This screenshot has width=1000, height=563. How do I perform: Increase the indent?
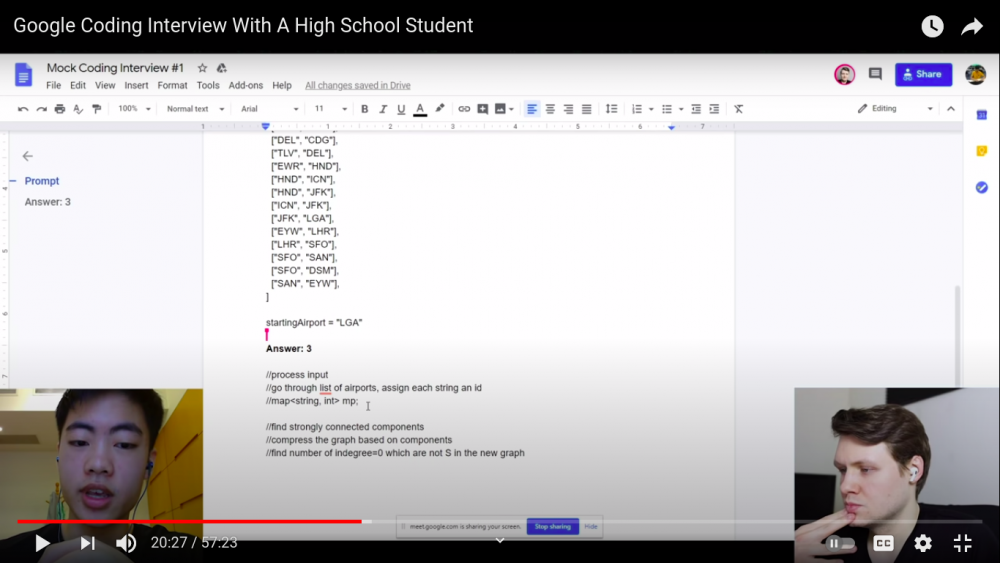714,109
